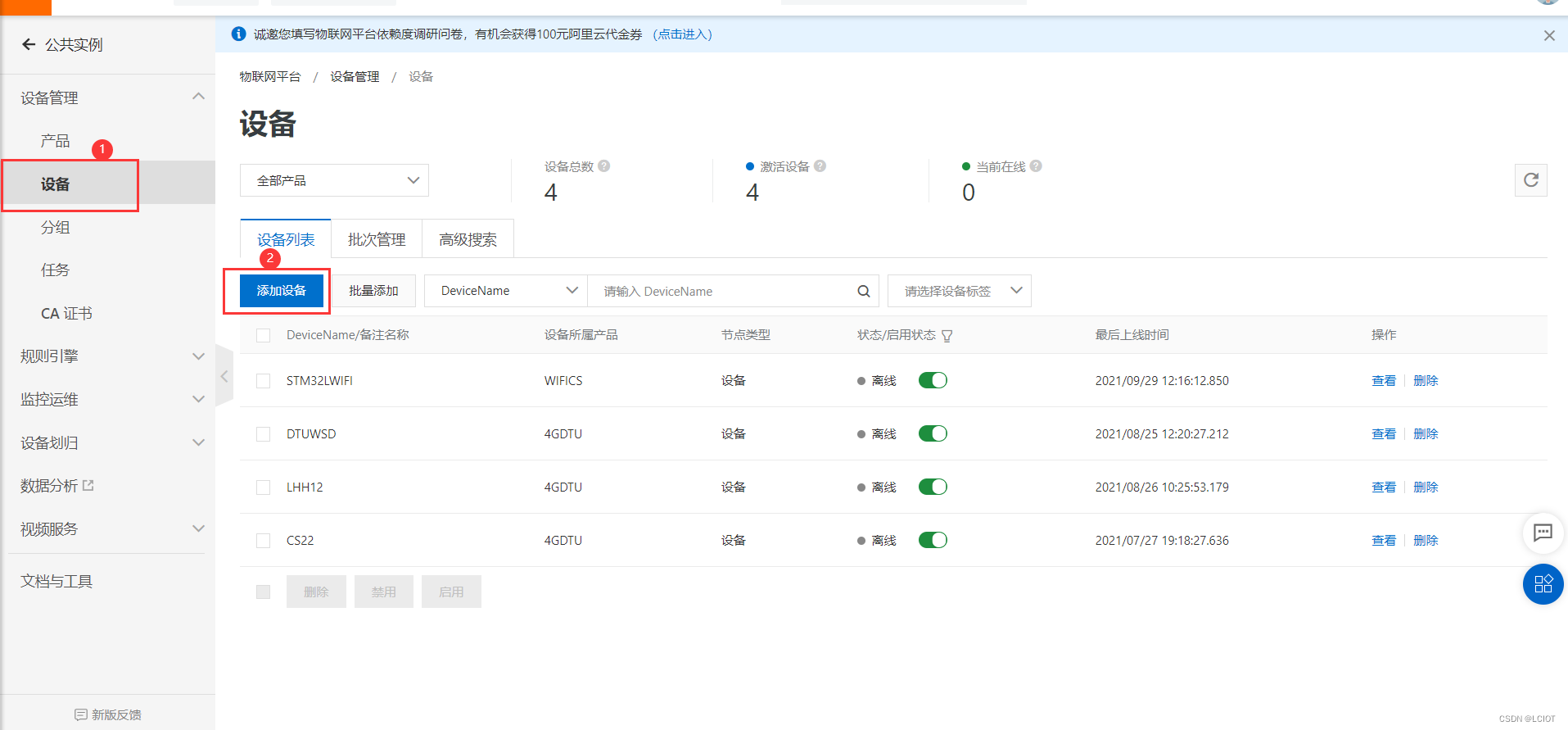Click the info icon in the banner
Screen dimensions: 1568x730
pos(238,34)
